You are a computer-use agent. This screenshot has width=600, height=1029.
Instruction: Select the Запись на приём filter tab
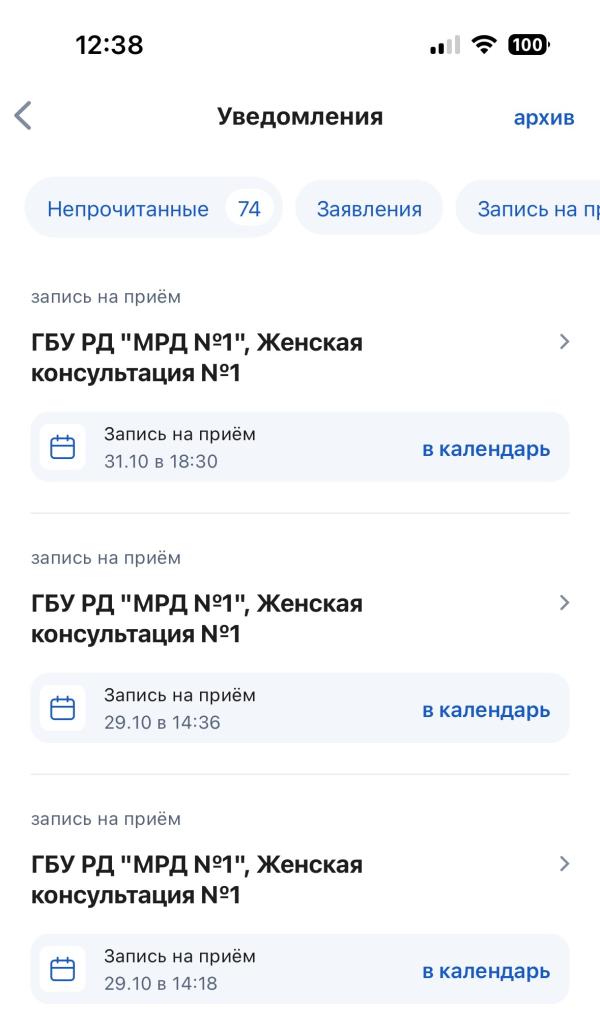point(530,209)
